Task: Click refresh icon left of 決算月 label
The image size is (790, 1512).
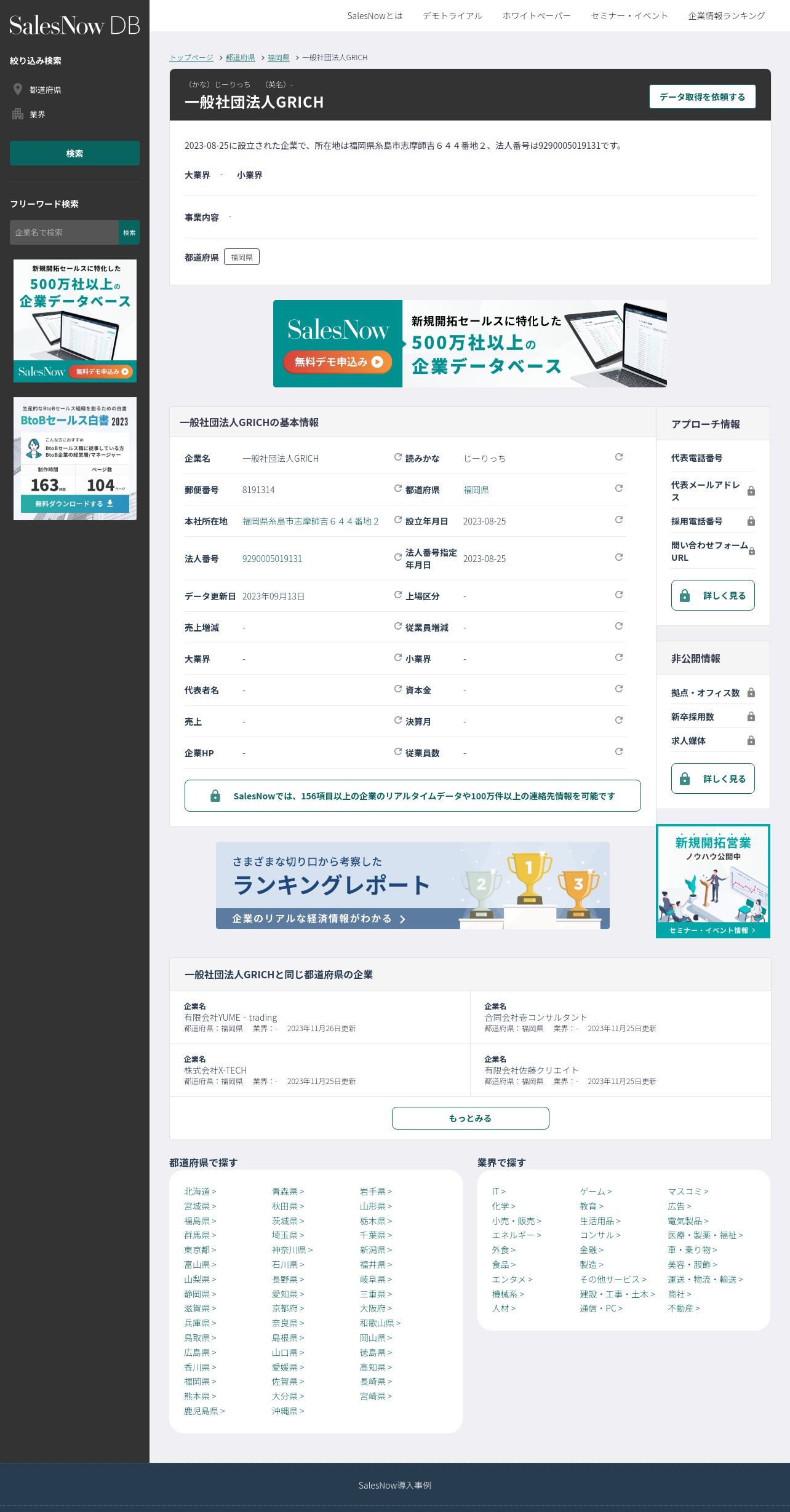Action: (398, 720)
